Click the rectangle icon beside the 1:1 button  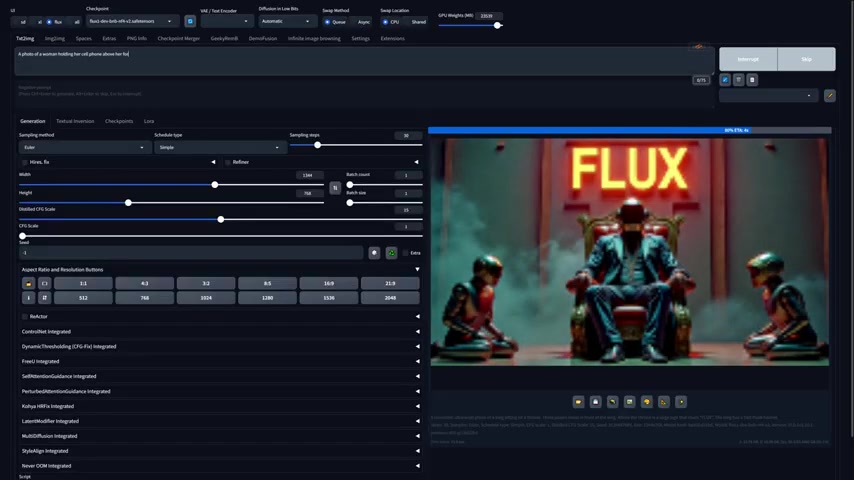point(45,283)
